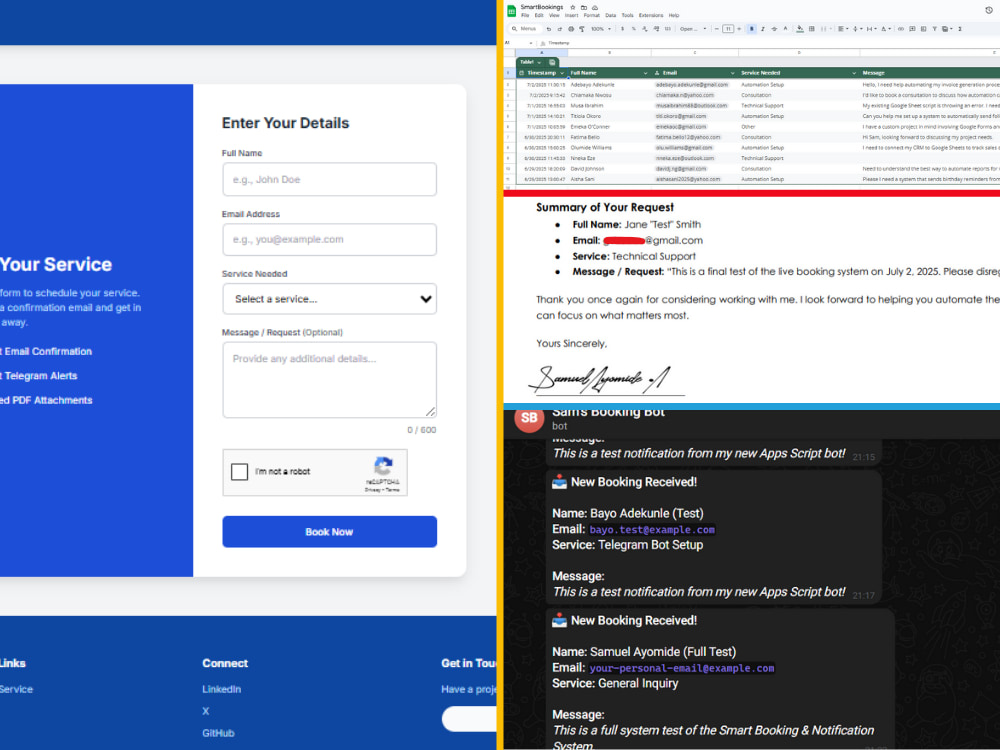Open the text wrapping dropdown
The image size is (1000, 750).
coord(871,29)
